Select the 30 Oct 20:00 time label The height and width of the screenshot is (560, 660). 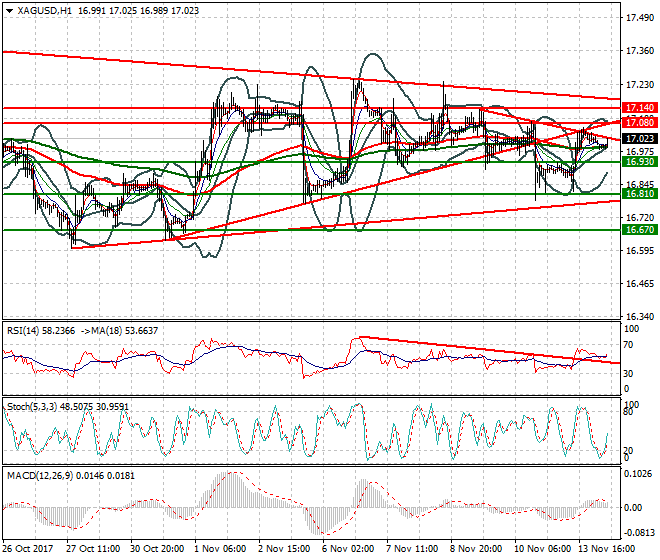[157, 549]
